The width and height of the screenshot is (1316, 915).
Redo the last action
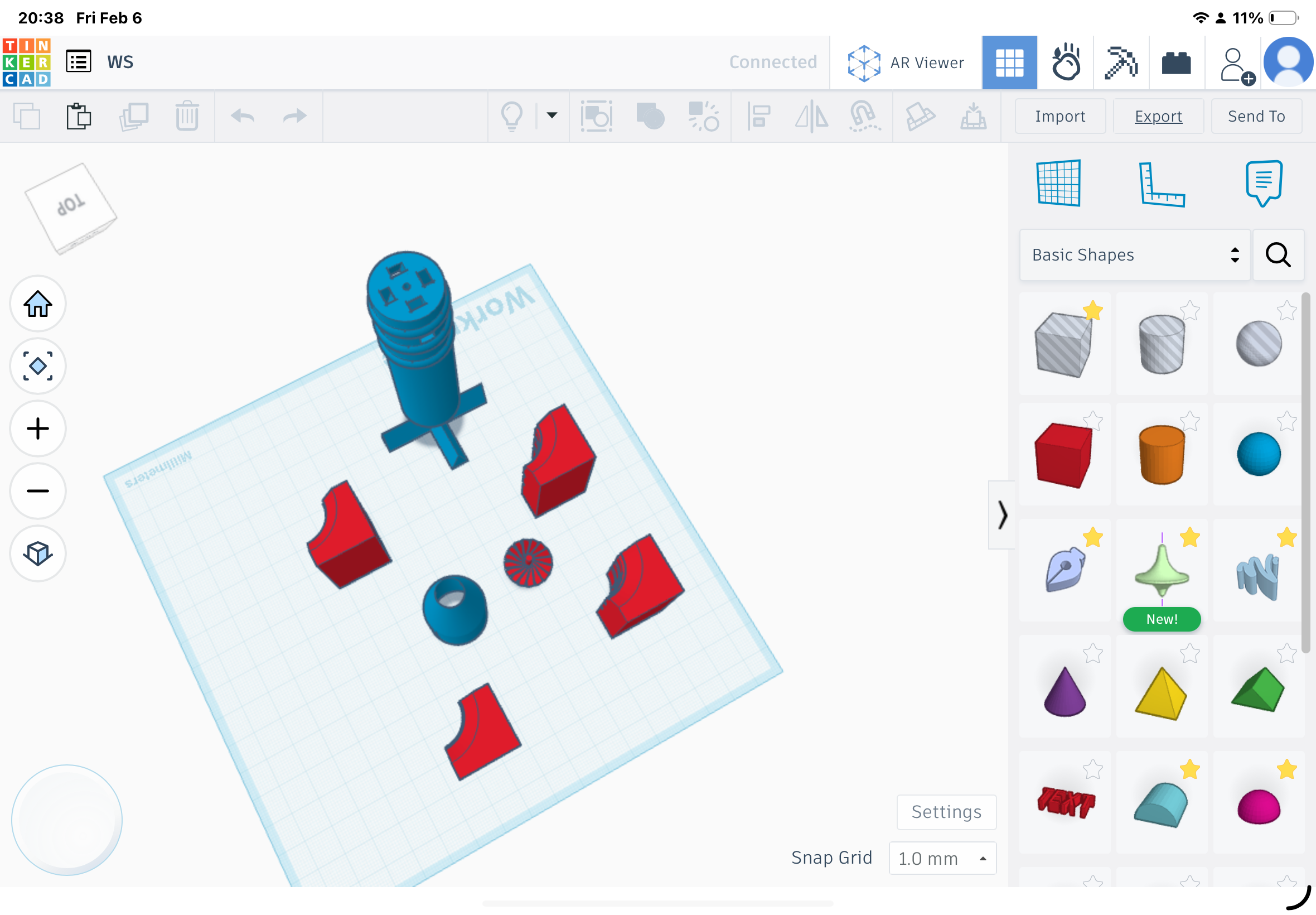pyautogui.click(x=295, y=117)
